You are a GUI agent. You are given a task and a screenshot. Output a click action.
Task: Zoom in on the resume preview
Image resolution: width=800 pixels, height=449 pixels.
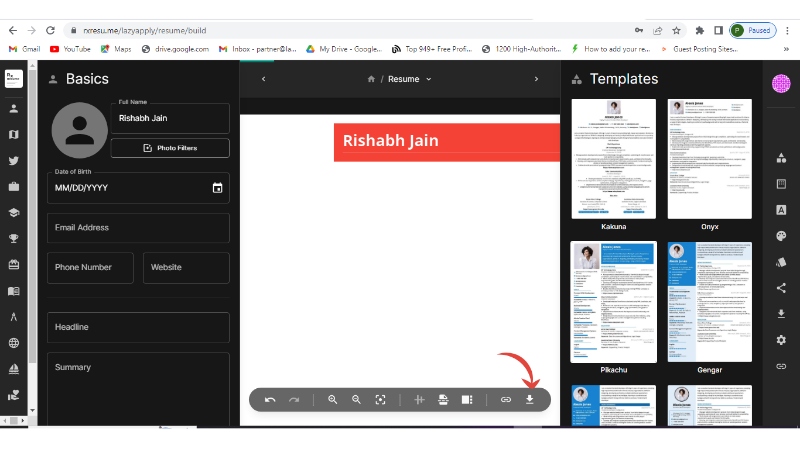(333, 400)
